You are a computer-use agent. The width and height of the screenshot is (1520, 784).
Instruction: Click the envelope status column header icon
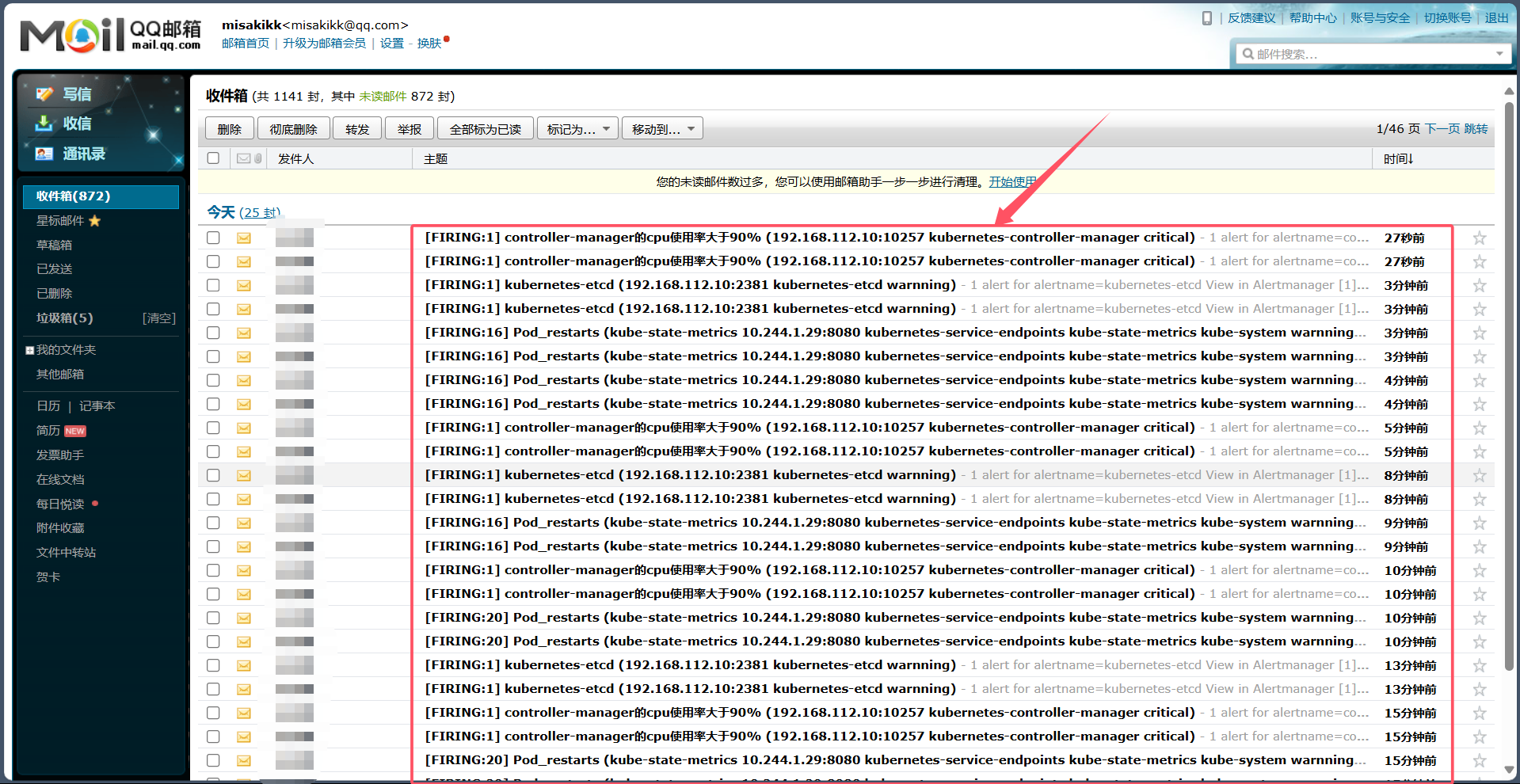[244, 158]
